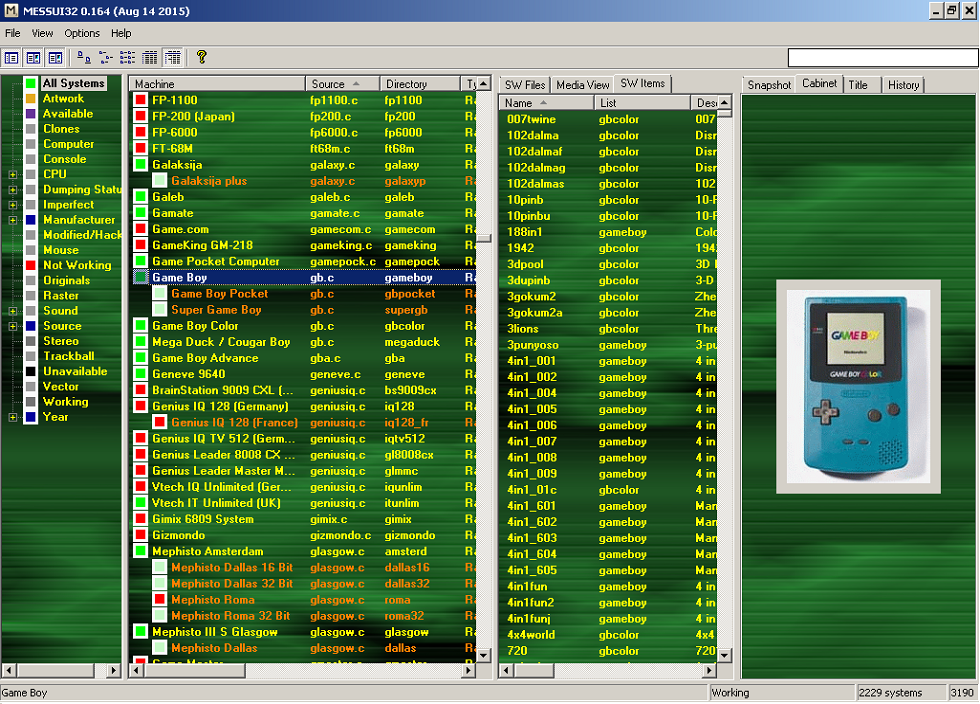Select Game Boy Advance in machine list
This screenshot has height=704, width=980.
pyautogui.click(x=205, y=358)
